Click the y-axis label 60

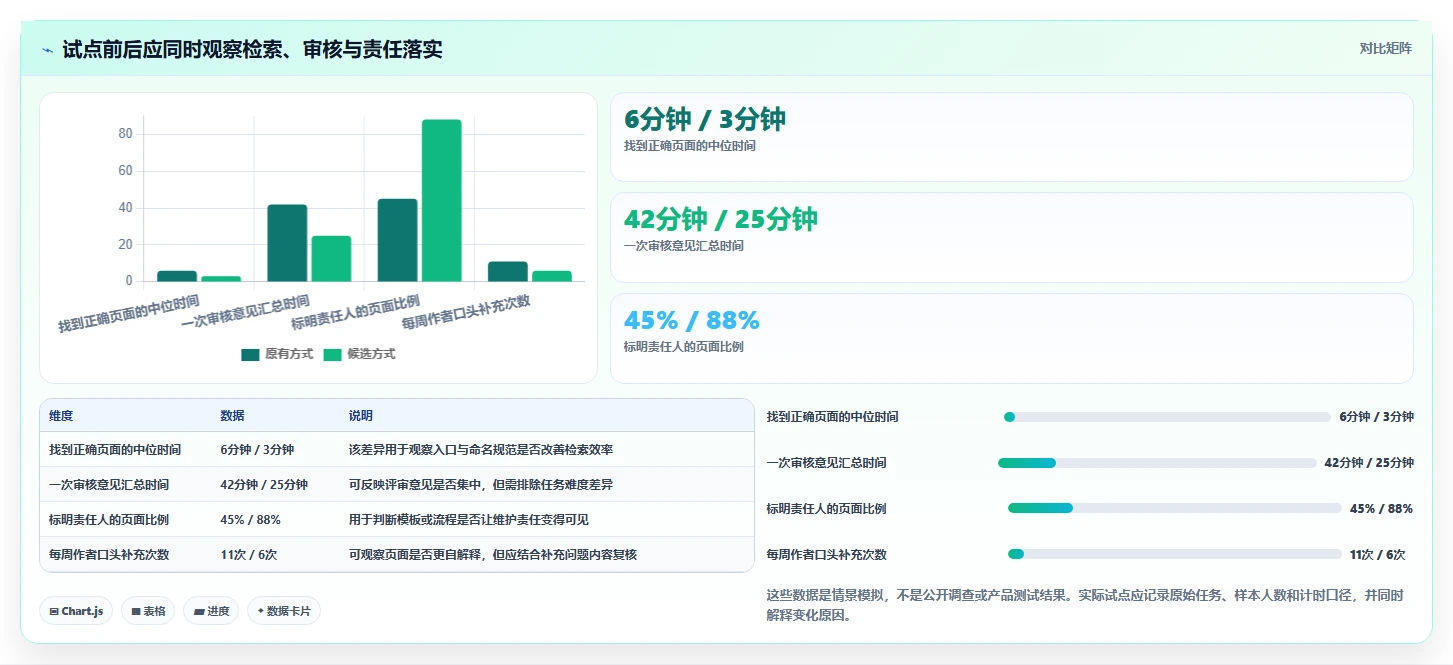coord(125,171)
